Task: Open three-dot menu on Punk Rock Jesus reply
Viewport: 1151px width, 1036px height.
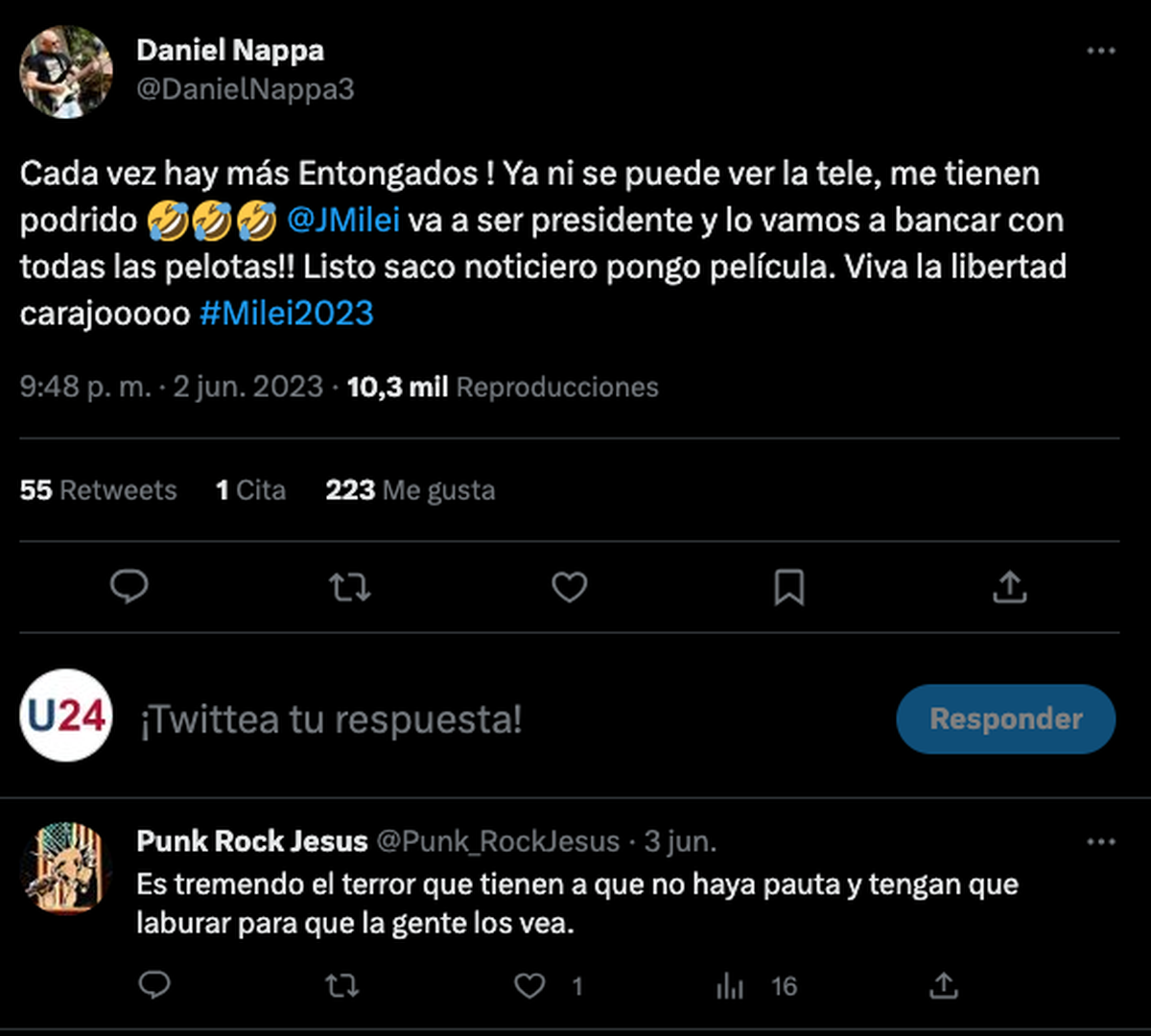Action: [x=1101, y=841]
